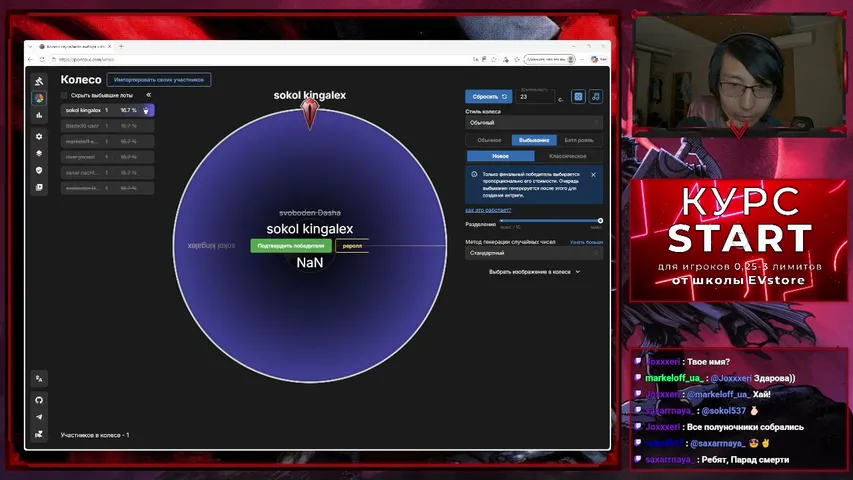
Task: Click chat username 'markeloff_ua_'
Action: 673,378
